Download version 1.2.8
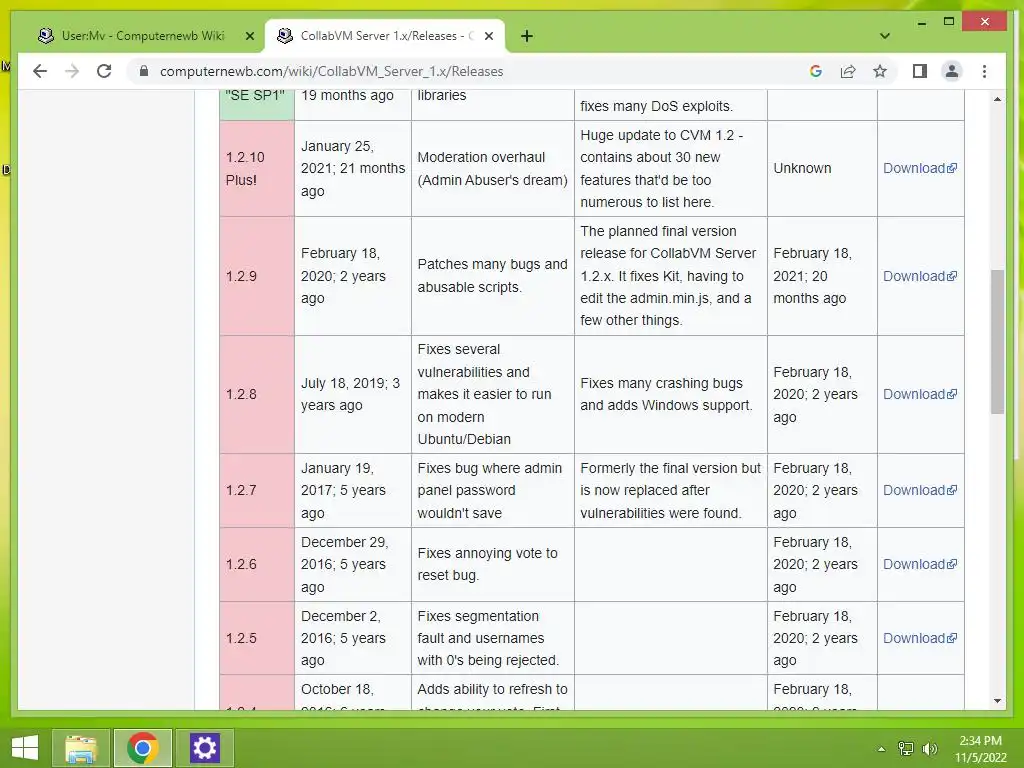1024x768 pixels. [920, 394]
